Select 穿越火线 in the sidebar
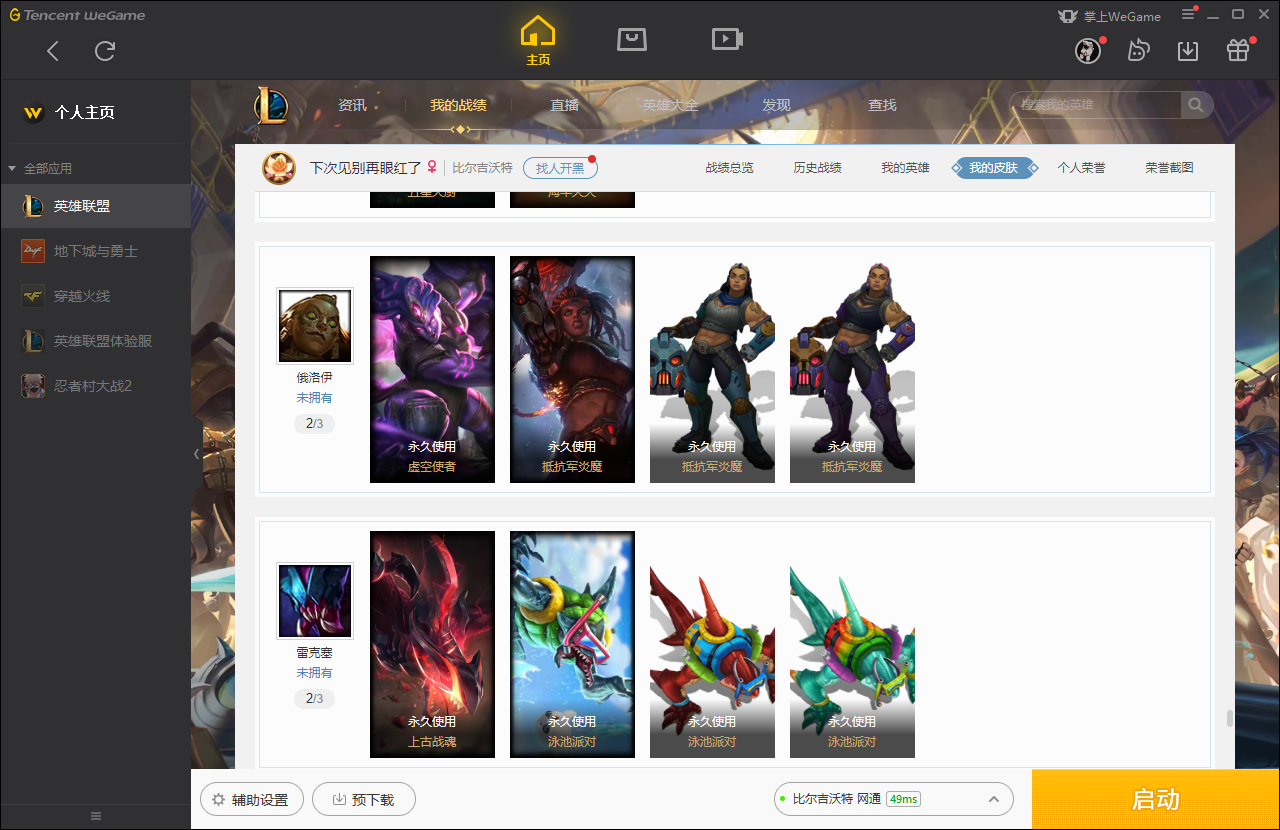Viewport: 1280px width, 830px height. pyautogui.click(x=95, y=296)
